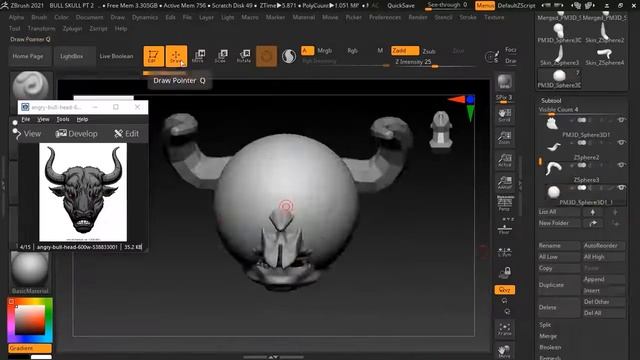Click the Rename button
The image size is (640, 360).
pyautogui.click(x=558, y=246)
